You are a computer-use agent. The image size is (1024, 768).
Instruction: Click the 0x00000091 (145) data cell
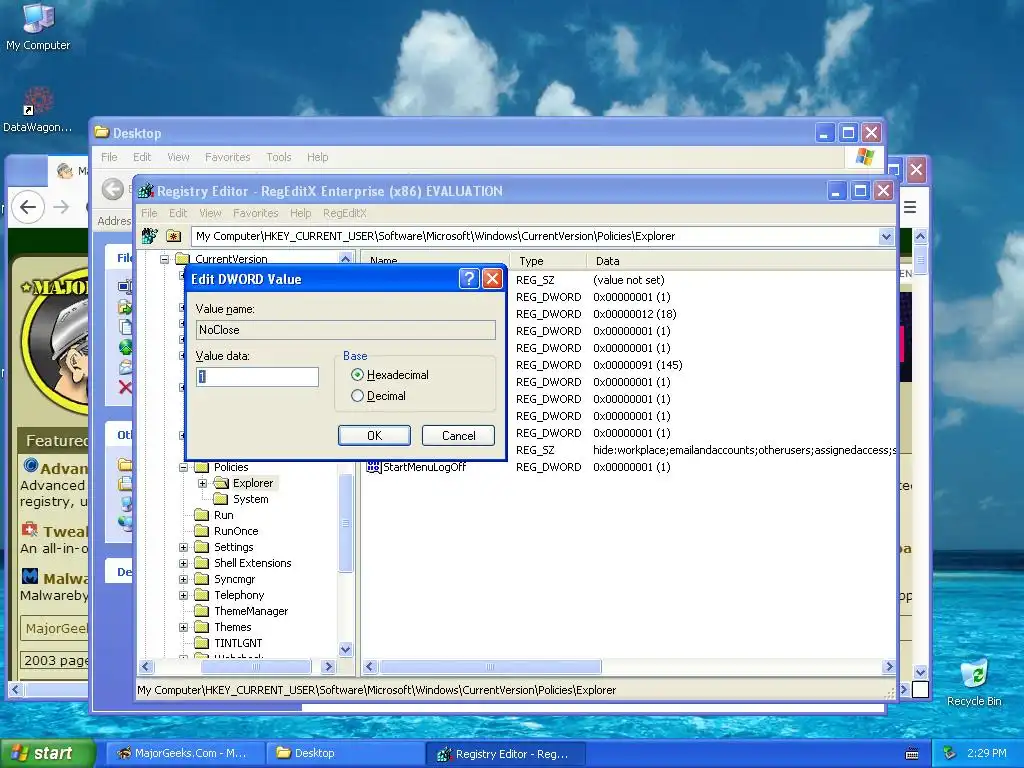click(x=637, y=365)
